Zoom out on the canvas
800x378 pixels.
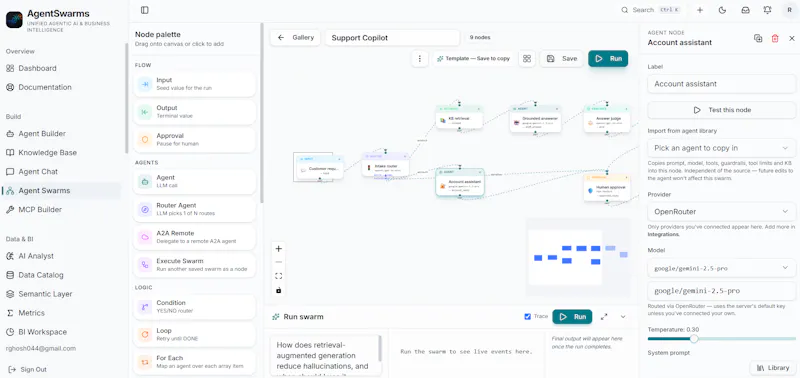tap(279, 262)
